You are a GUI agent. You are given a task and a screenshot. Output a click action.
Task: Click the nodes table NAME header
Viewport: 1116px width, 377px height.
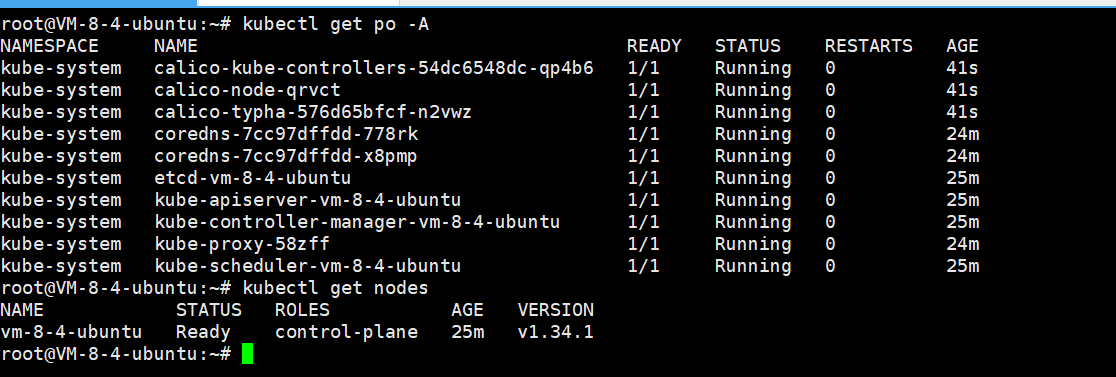(x=22, y=310)
